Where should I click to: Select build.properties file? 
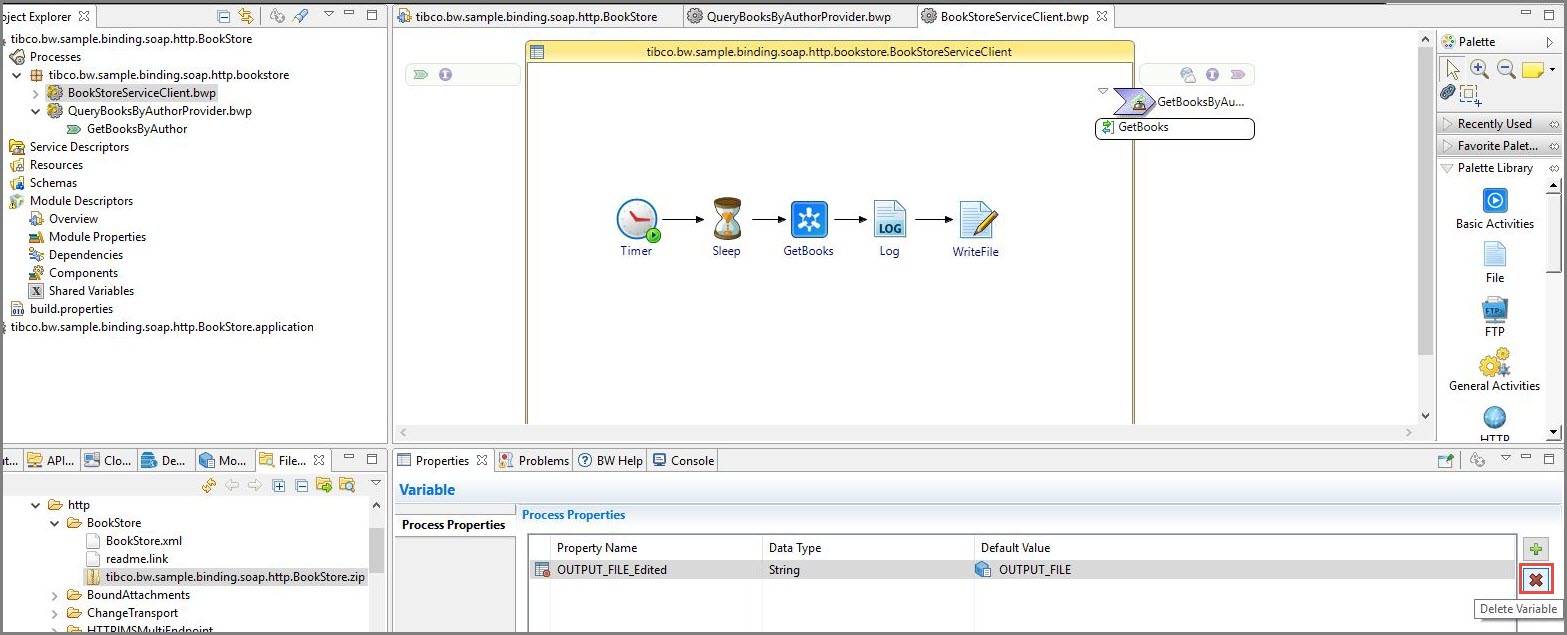[71, 309]
